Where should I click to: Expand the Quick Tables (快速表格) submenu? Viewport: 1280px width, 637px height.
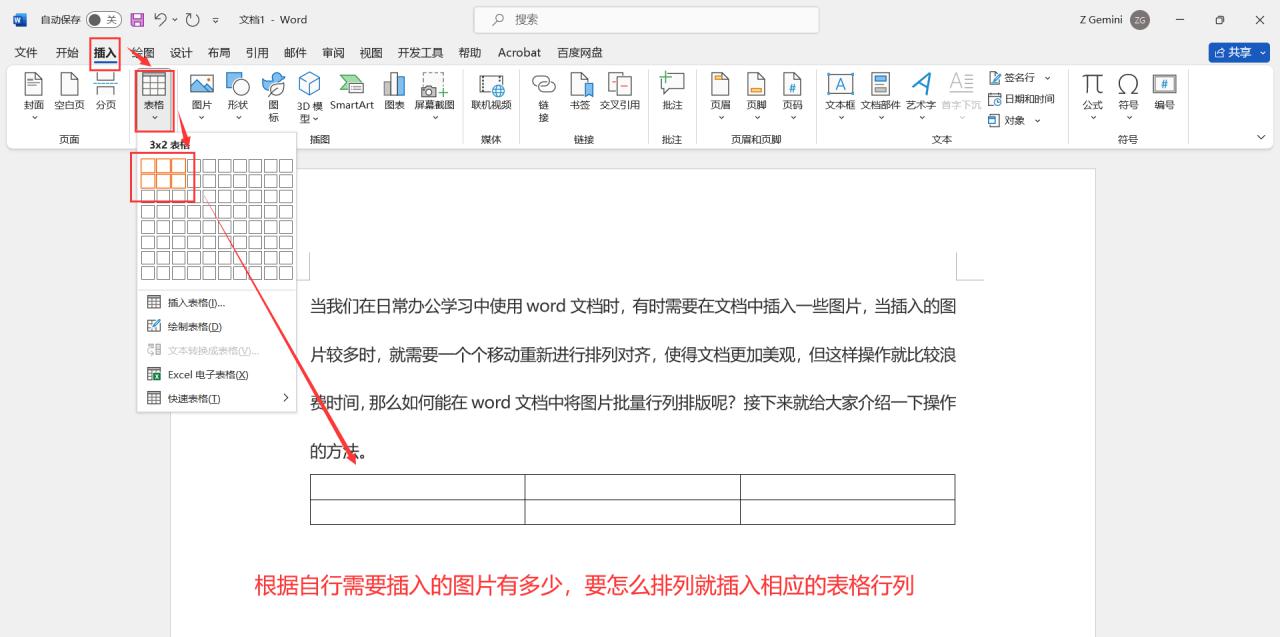(x=217, y=398)
